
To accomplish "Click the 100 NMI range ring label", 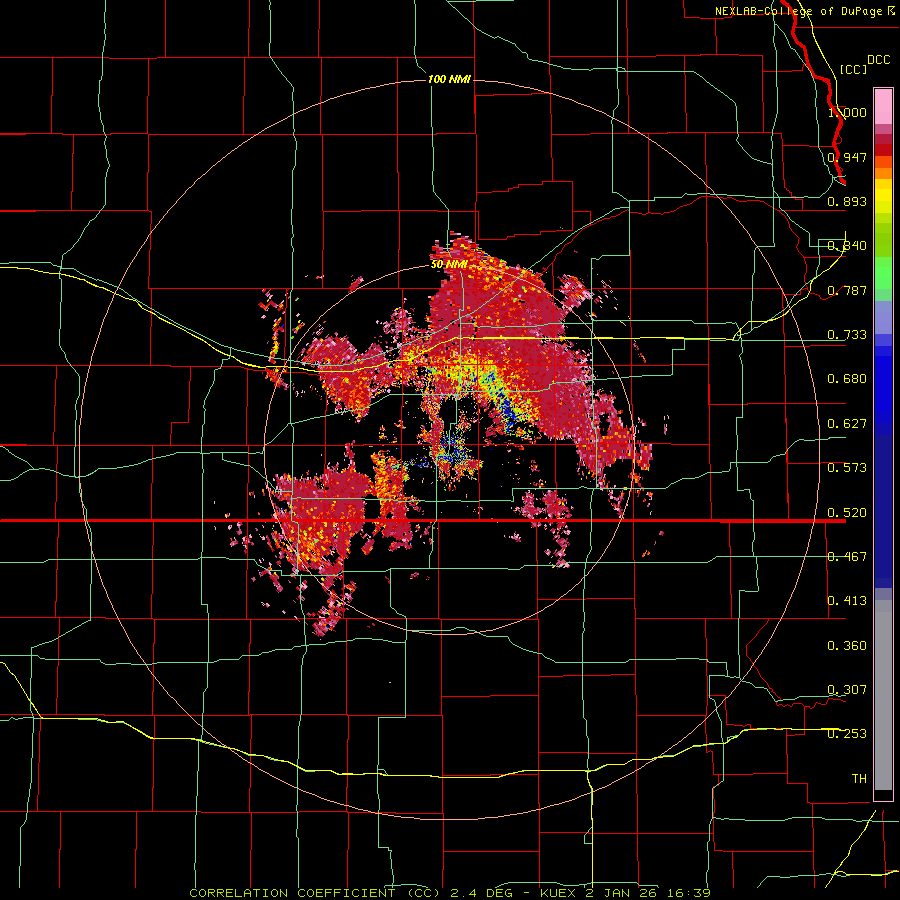I will pyautogui.click(x=449, y=79).
